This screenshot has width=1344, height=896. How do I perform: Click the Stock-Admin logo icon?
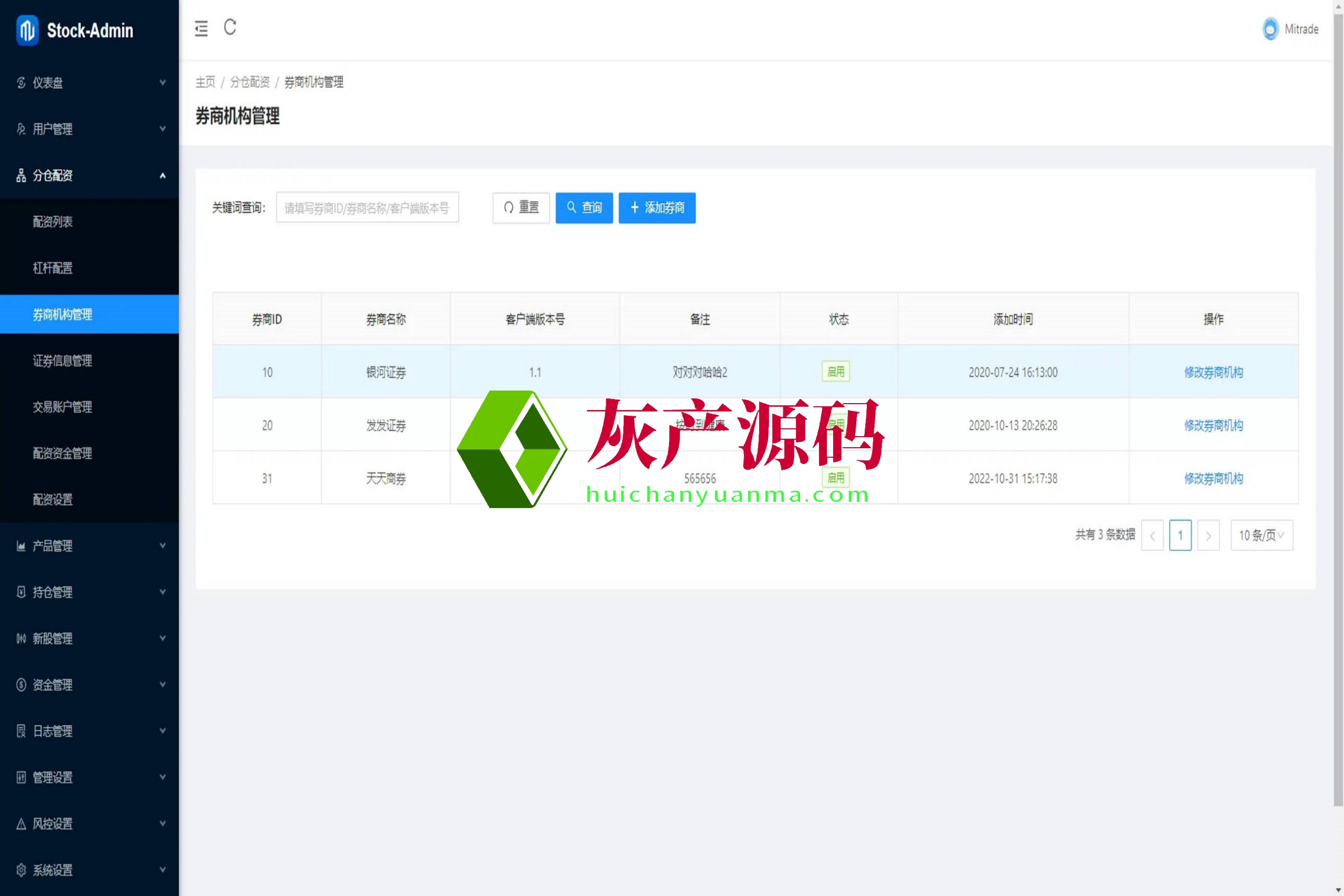[x=27, y=30]
